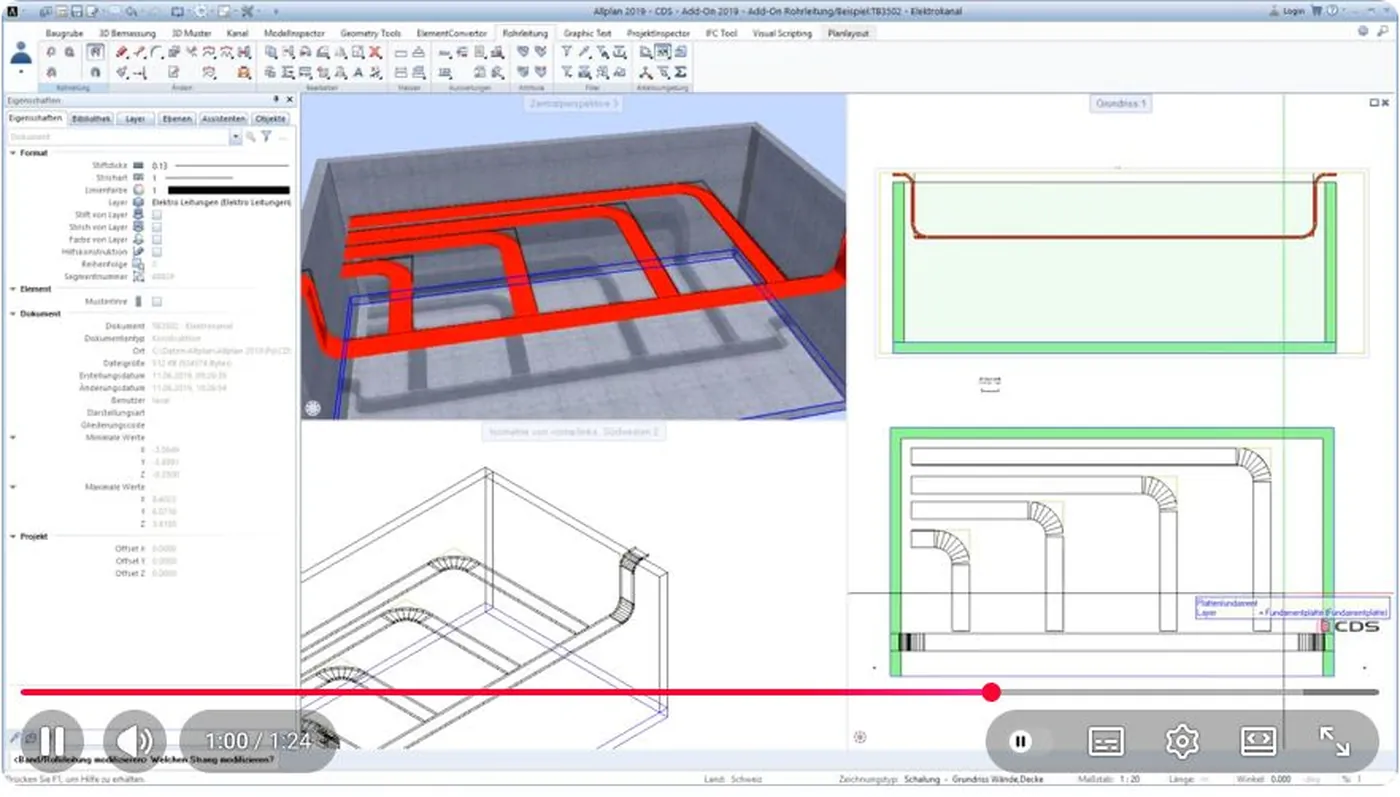Click the letter A text icon in Bearbeiten
This screenshot has height=797, width=1400.
coord(358,72)
